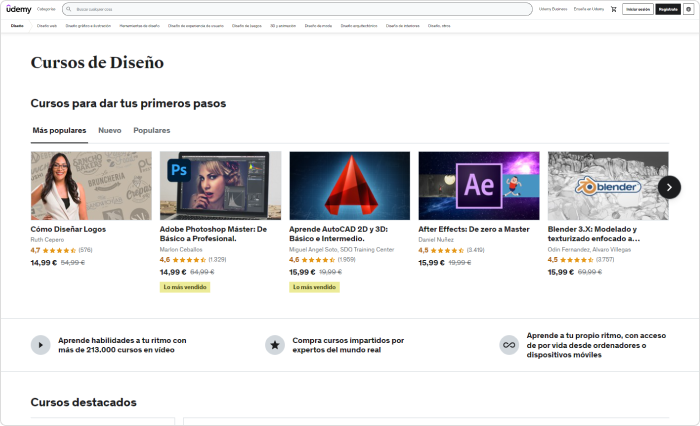Click the Cursos destacados heading
The image size is (700, 426).
[x=83, y=402]
